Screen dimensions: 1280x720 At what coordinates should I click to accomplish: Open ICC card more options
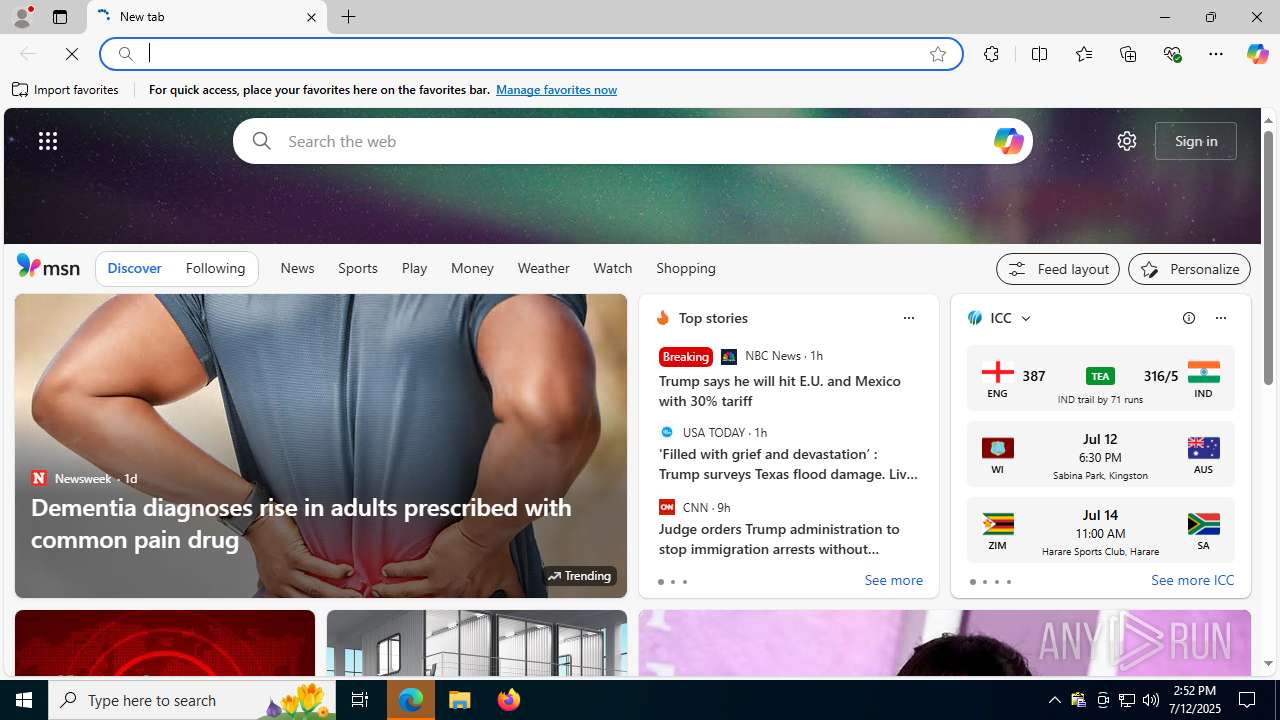[x=1220, y=318]
